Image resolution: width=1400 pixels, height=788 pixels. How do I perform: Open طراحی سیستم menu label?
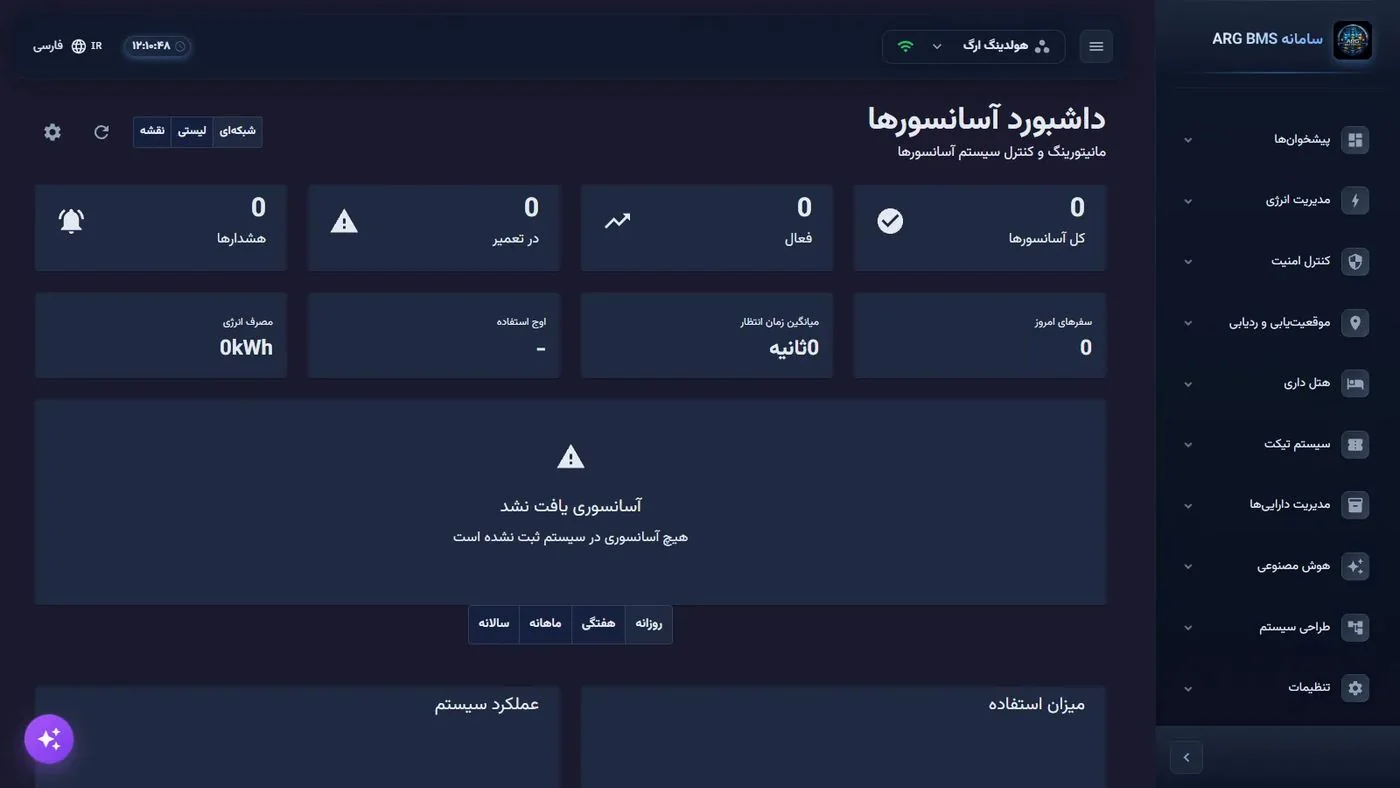1295,628
